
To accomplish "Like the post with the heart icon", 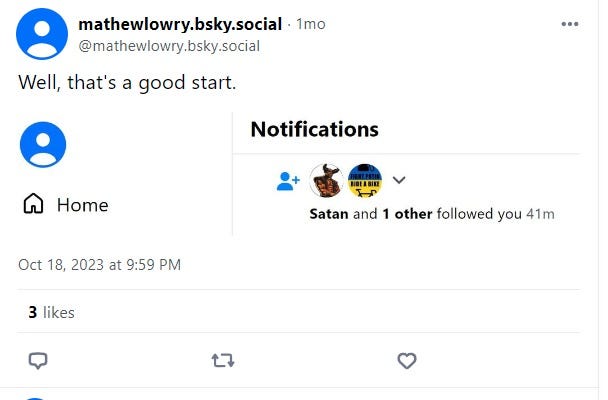I will pyautogui.click(x=407, y=360).
